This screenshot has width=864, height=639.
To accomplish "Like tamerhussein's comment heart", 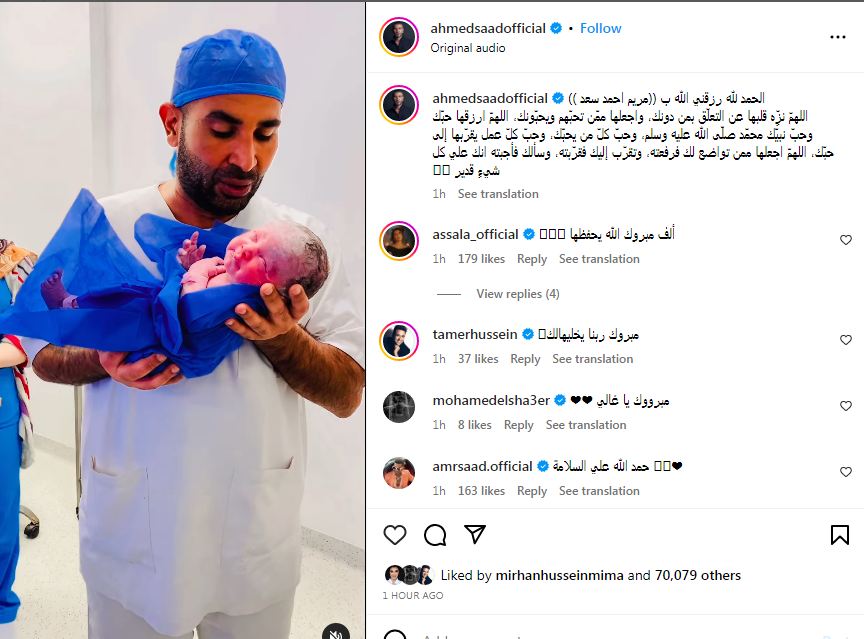I will pos(845,340).
